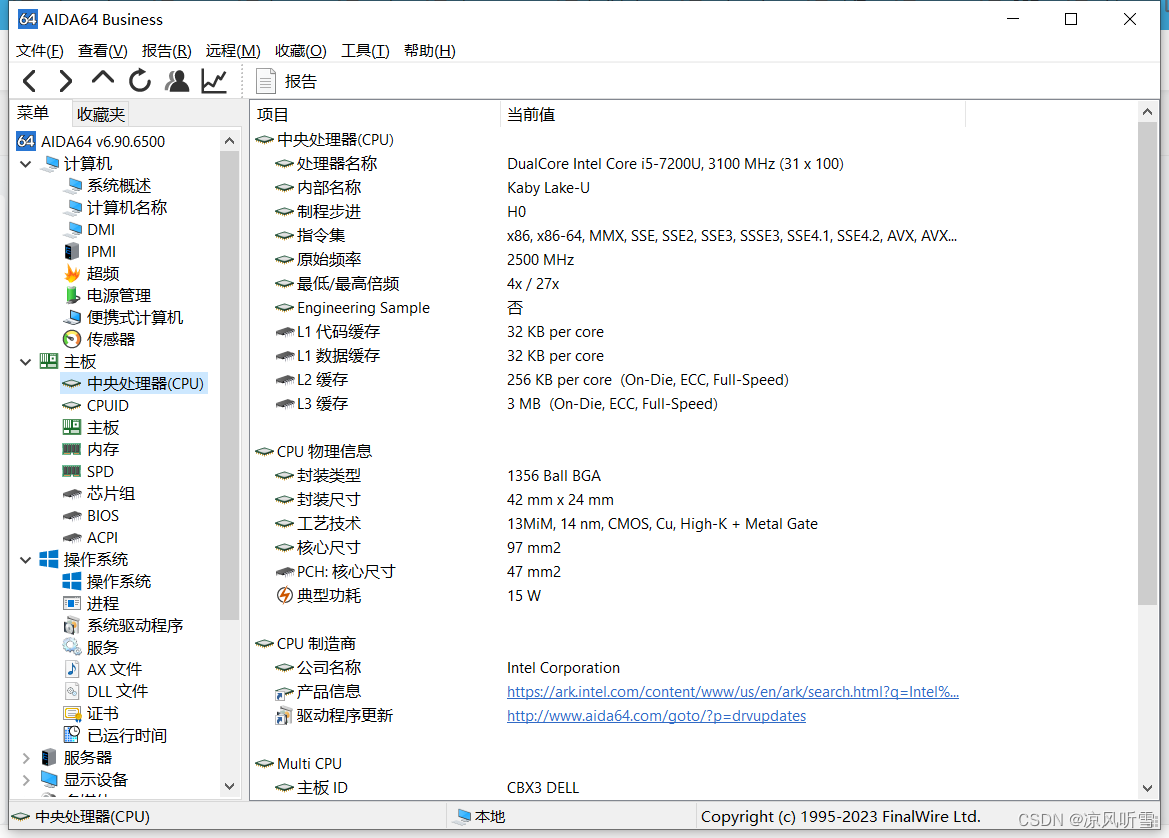Open DLL 文件 tree item

[x=105, y=691]
